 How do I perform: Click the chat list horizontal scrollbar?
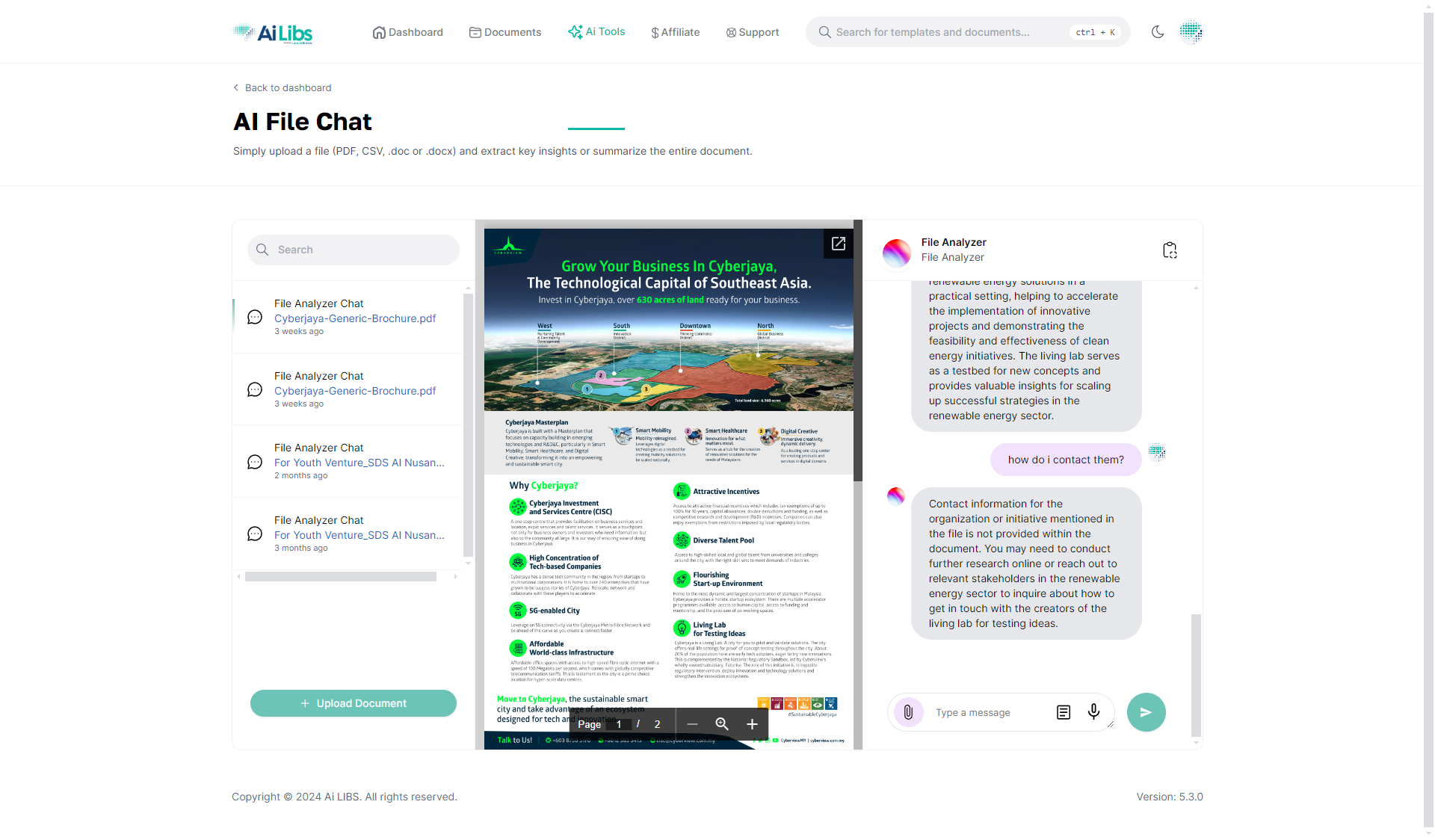(341, 576)
